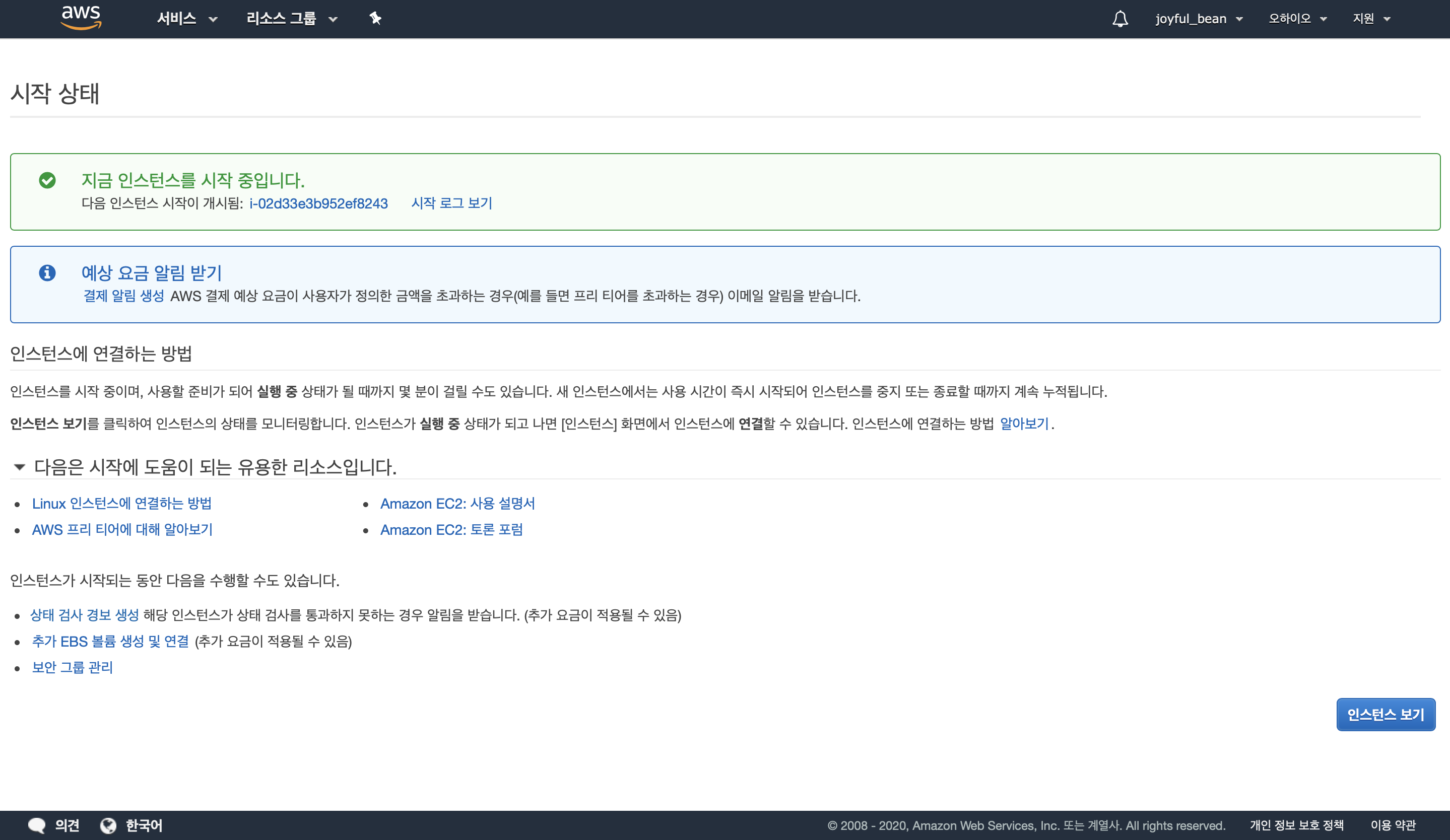Viewport: 1450px width, 840px height.
Task: Click the 인스턴스 보기 button
Action: tap(1386, 715)
